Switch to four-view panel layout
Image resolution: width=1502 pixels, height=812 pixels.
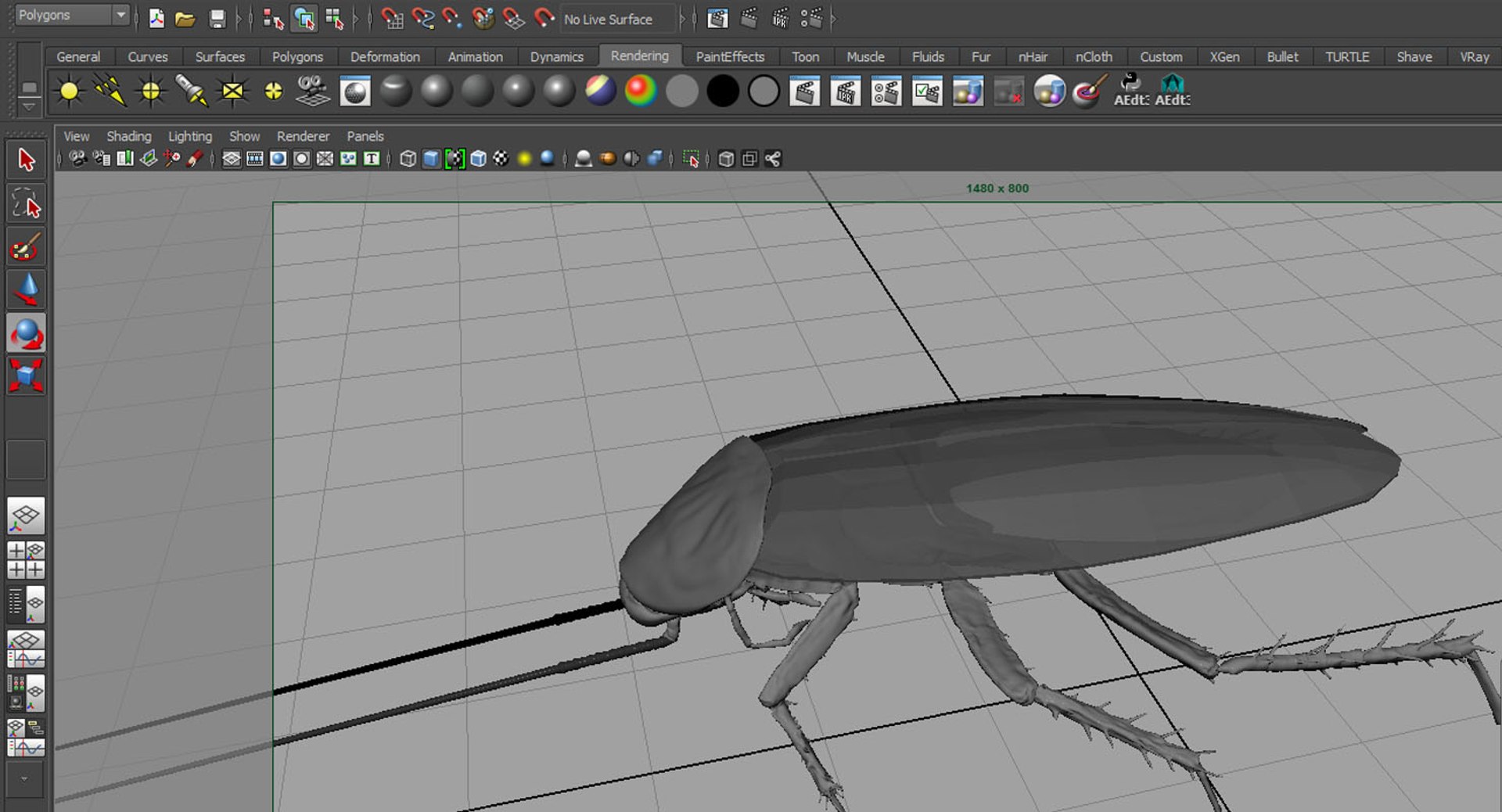(26, 559)
